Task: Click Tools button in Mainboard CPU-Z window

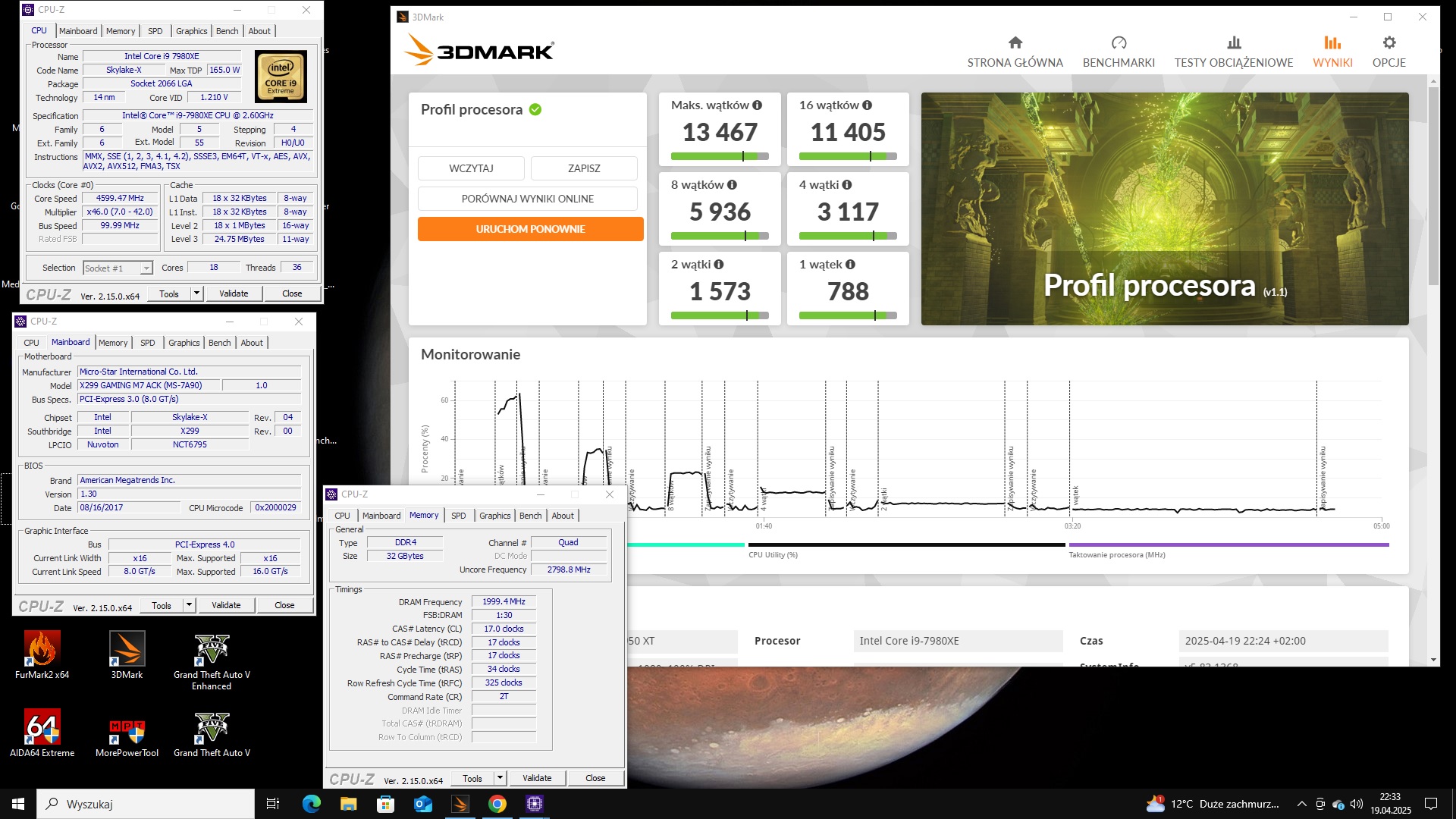Action: tap(161, 605)
